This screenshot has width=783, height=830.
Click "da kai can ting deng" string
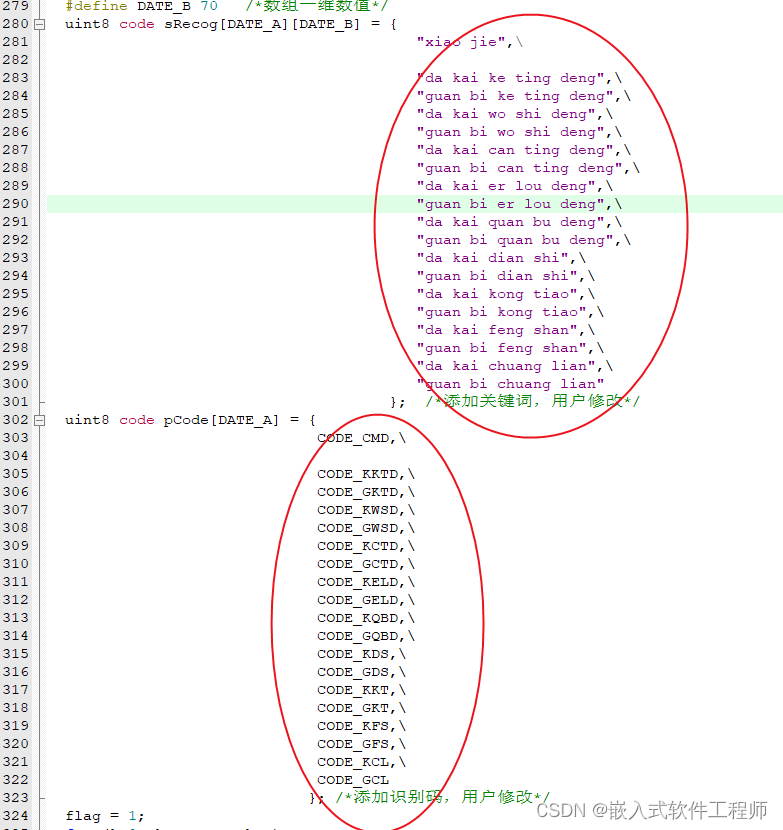pos(515,150)
